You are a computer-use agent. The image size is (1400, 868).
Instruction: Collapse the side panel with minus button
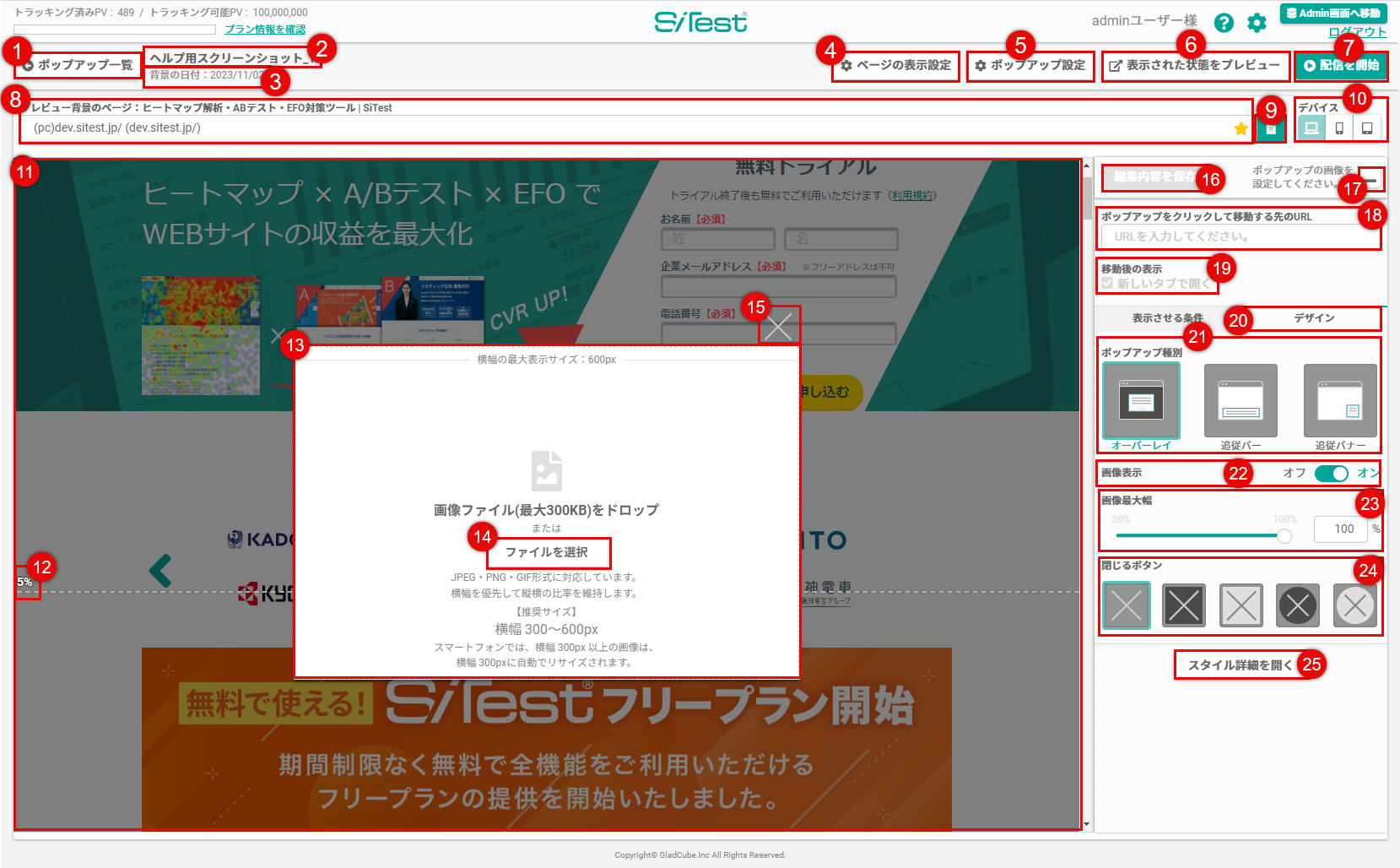click(x=1372, y=180)
